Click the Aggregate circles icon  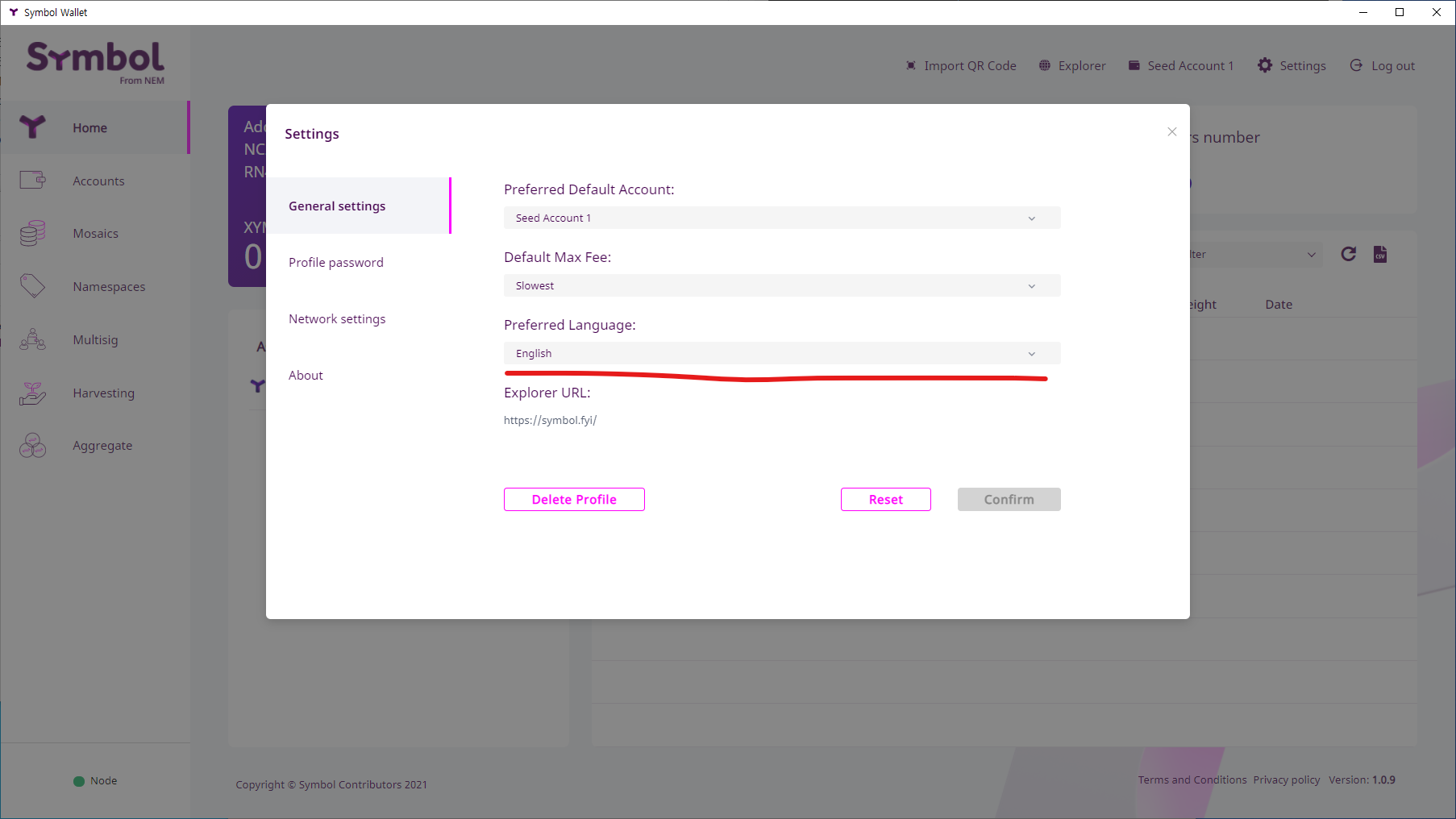32,445
